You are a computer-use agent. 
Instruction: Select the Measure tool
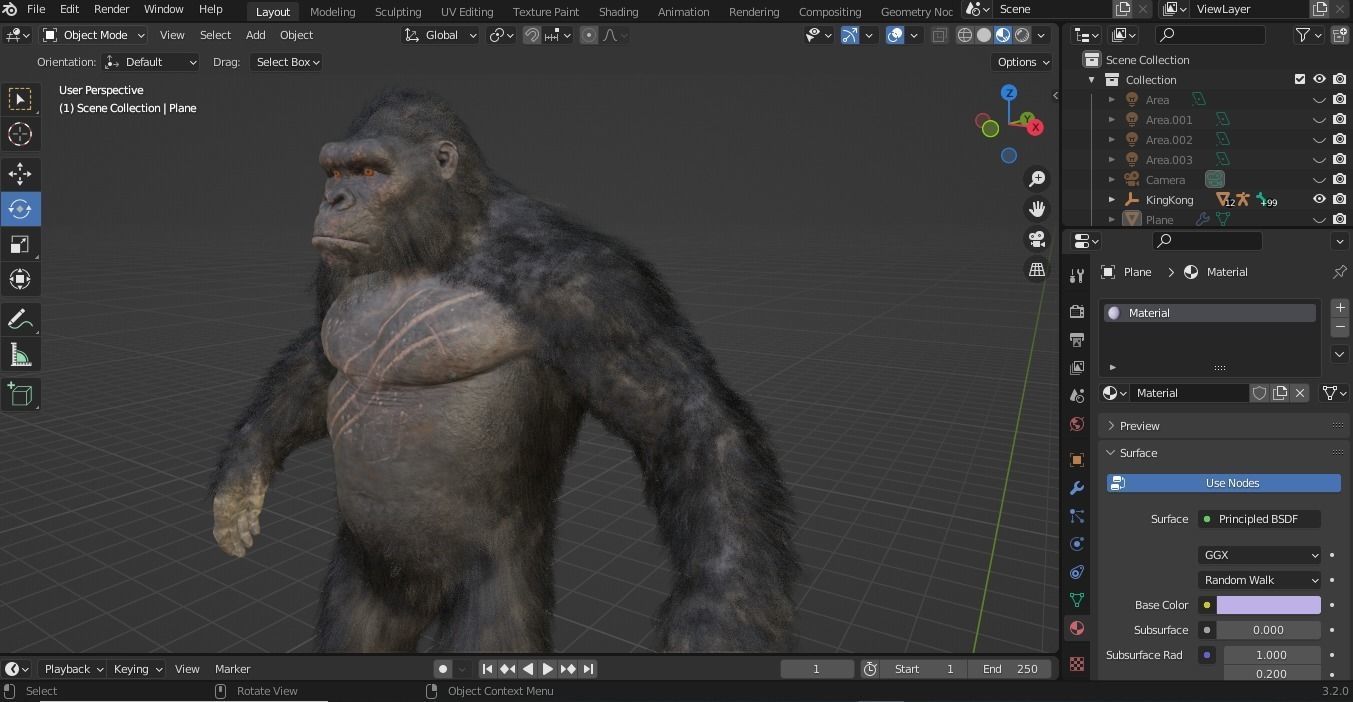(x=20, y=355)
